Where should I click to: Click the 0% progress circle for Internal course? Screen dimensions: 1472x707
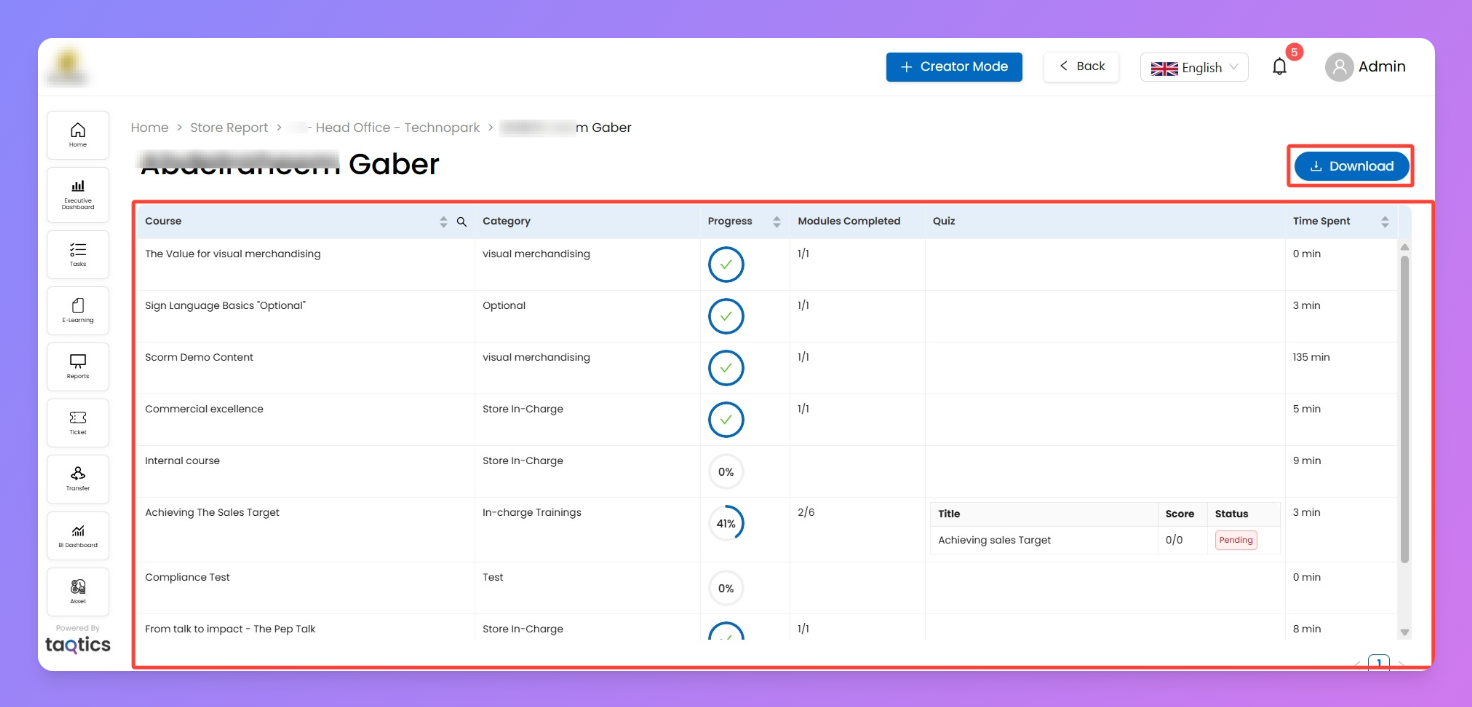click(726, 472)
